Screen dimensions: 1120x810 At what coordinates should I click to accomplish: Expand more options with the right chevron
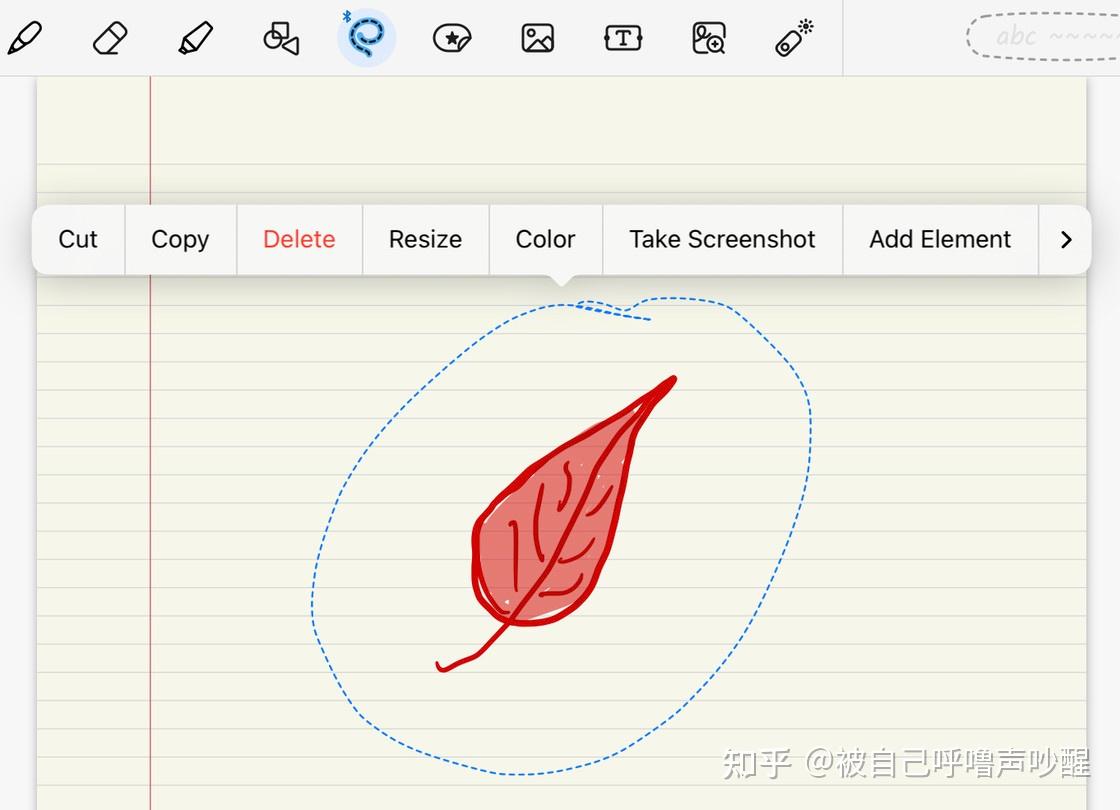point(1066,240)
